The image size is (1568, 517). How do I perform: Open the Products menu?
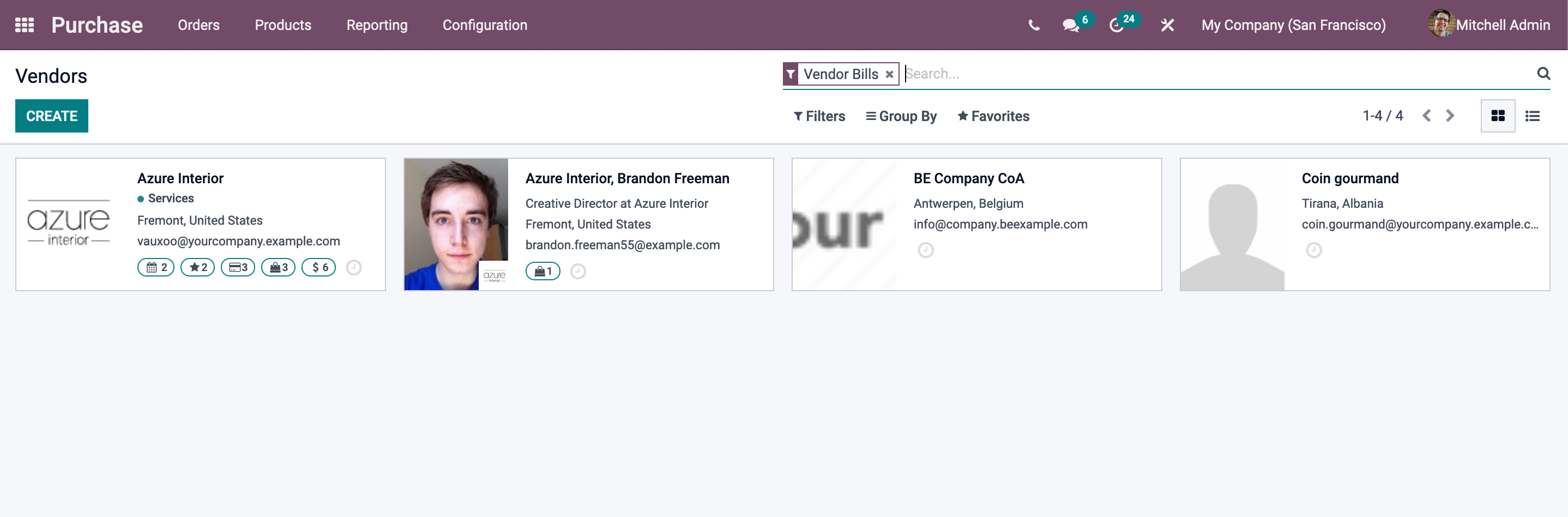283,25
